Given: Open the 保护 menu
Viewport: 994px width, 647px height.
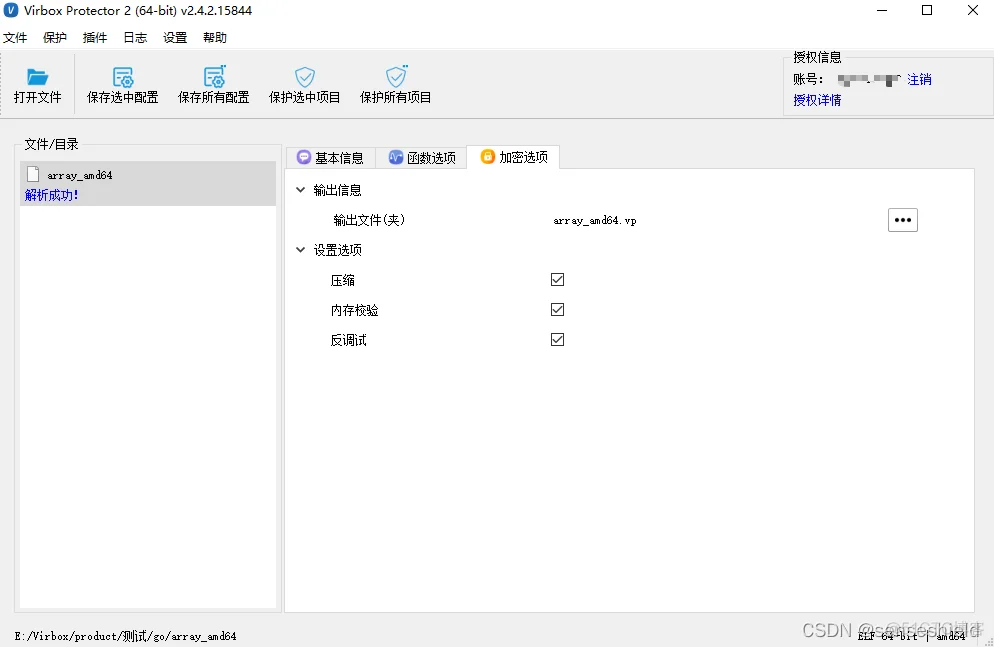Looking at the screenshot, I should click(55, 37).
